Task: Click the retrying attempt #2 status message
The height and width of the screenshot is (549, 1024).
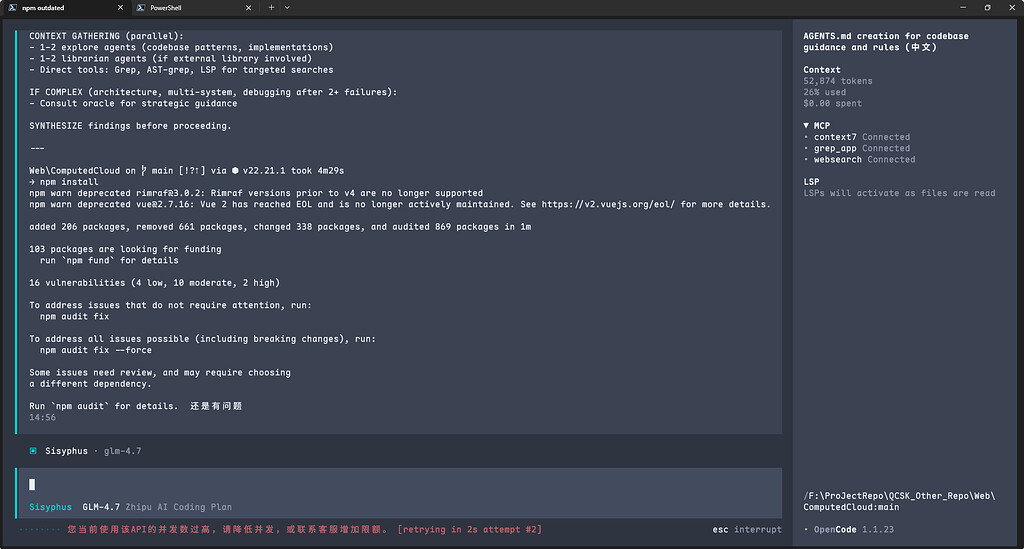Action: (470, 529)
